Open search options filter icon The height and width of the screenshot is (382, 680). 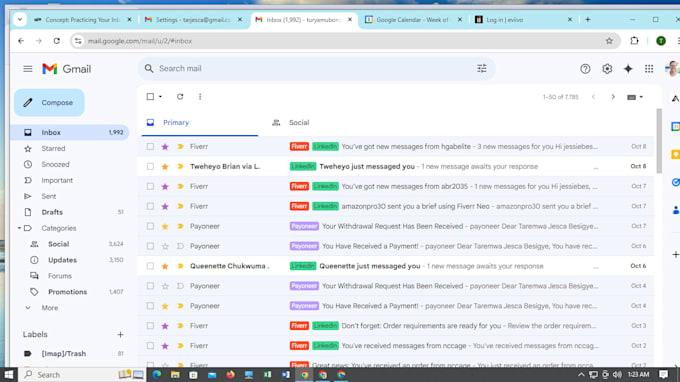tap(482, 69)
